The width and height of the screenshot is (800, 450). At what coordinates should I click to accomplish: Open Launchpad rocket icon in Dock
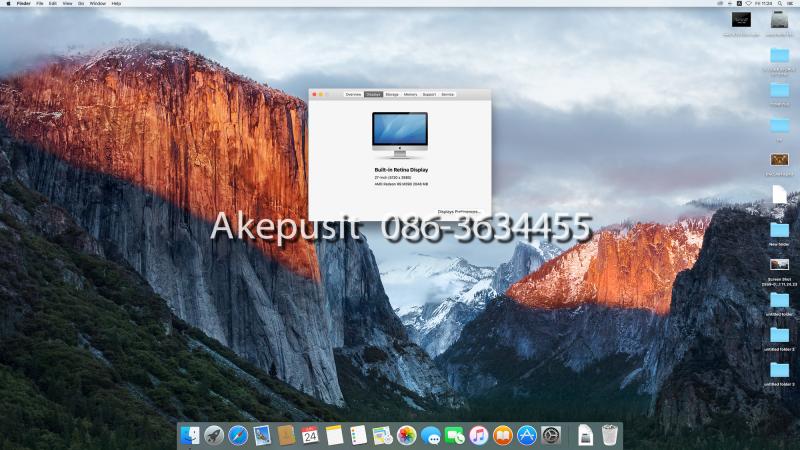pyautogui.click(x=214, y=435)
